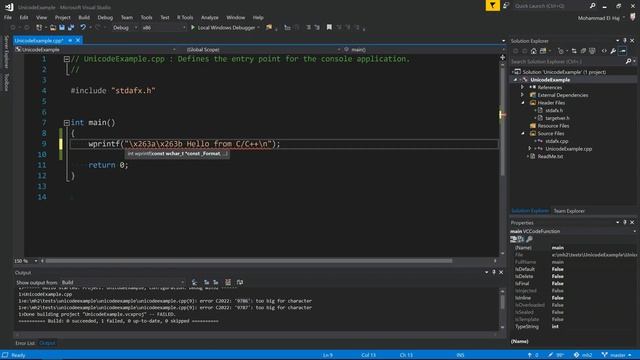Open the Analyze menu
Screen dimensions: 640x360
tap(209, 18)
